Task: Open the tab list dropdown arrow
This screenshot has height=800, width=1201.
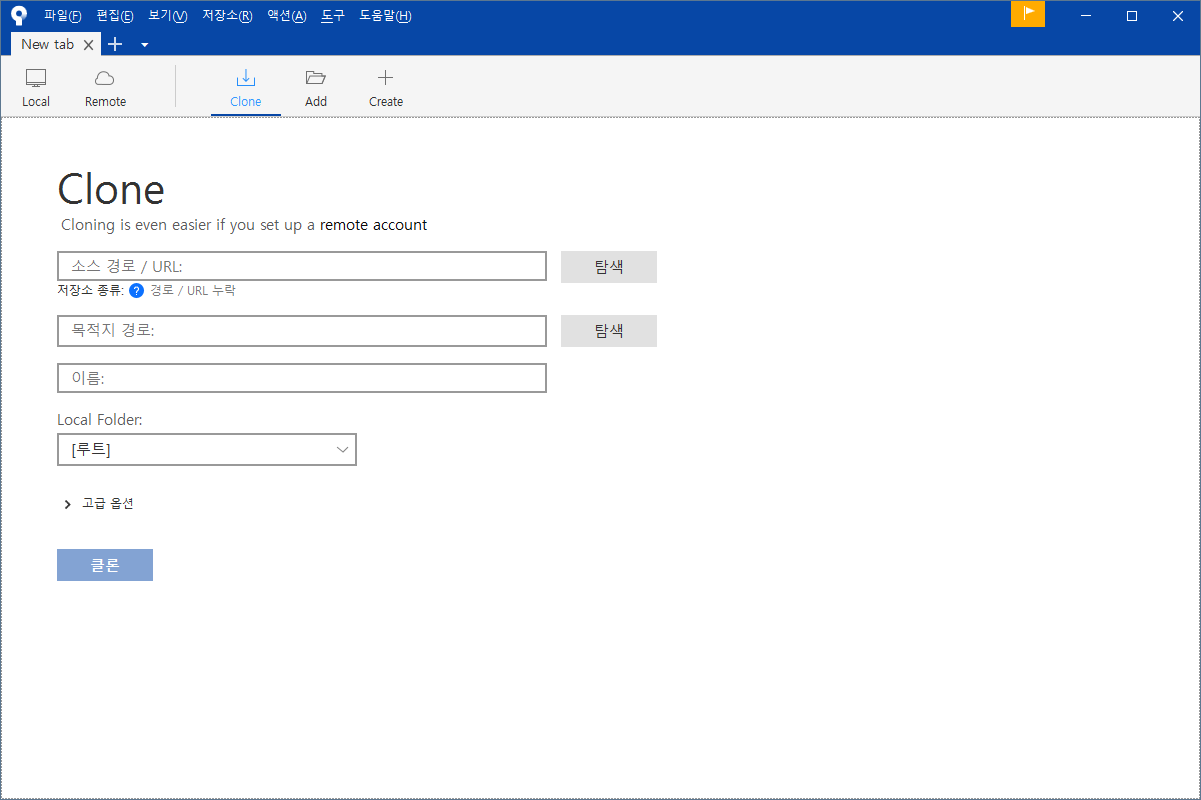Action: click(x=144, y=45)
